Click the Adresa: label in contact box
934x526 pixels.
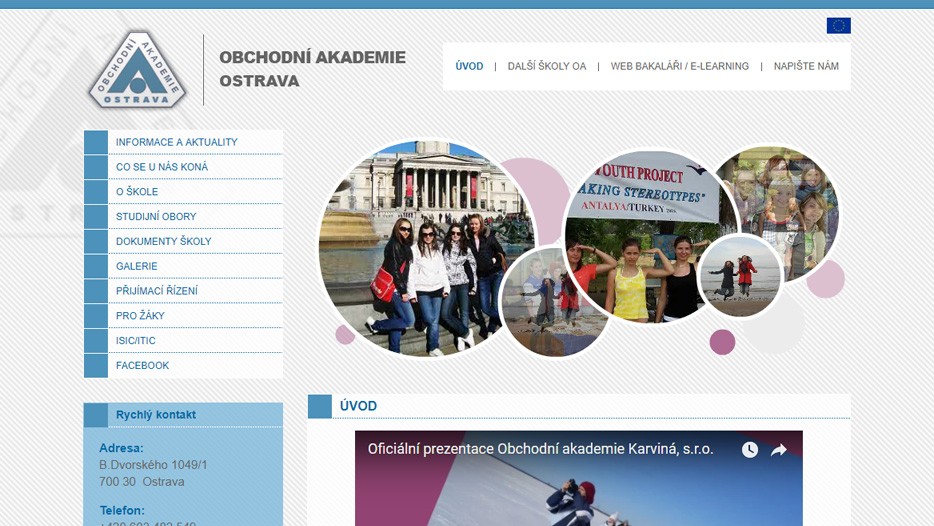coord(121,448)
